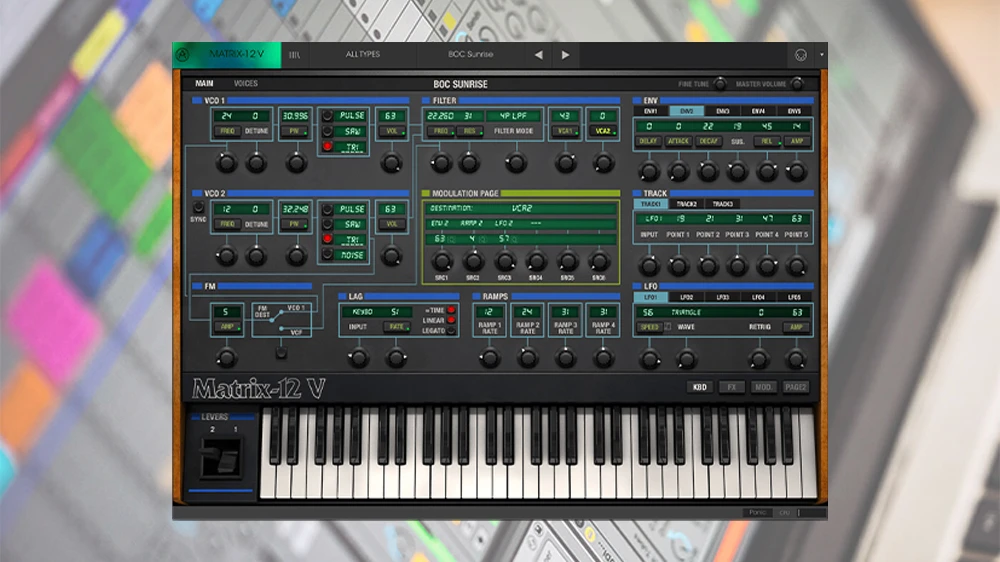Click the envelope ATTACK button
Viewport: 1000px width, 562px height.
tap(678, 142)
